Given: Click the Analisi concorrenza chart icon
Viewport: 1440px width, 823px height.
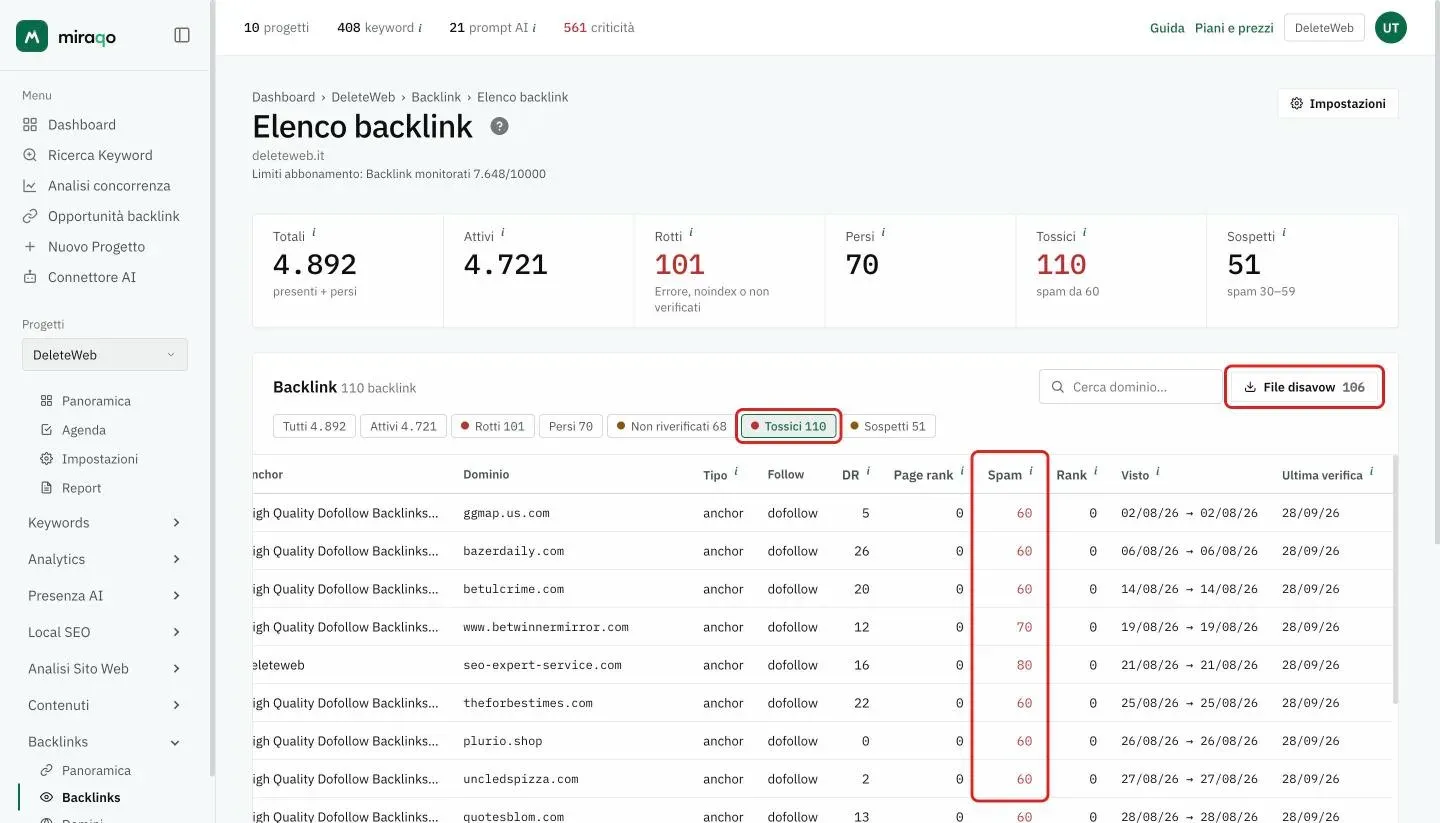Looking at the screenshot, I should [30, 186].
